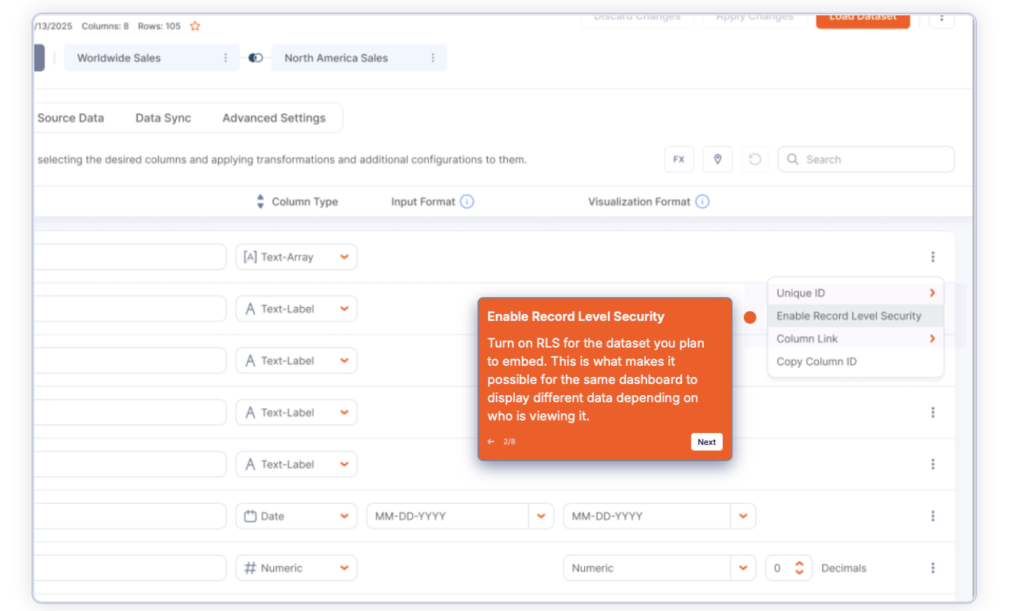Toggle the switch beside North America Sales
Viewport: 1024px width, 611px height.
[256, 58]
